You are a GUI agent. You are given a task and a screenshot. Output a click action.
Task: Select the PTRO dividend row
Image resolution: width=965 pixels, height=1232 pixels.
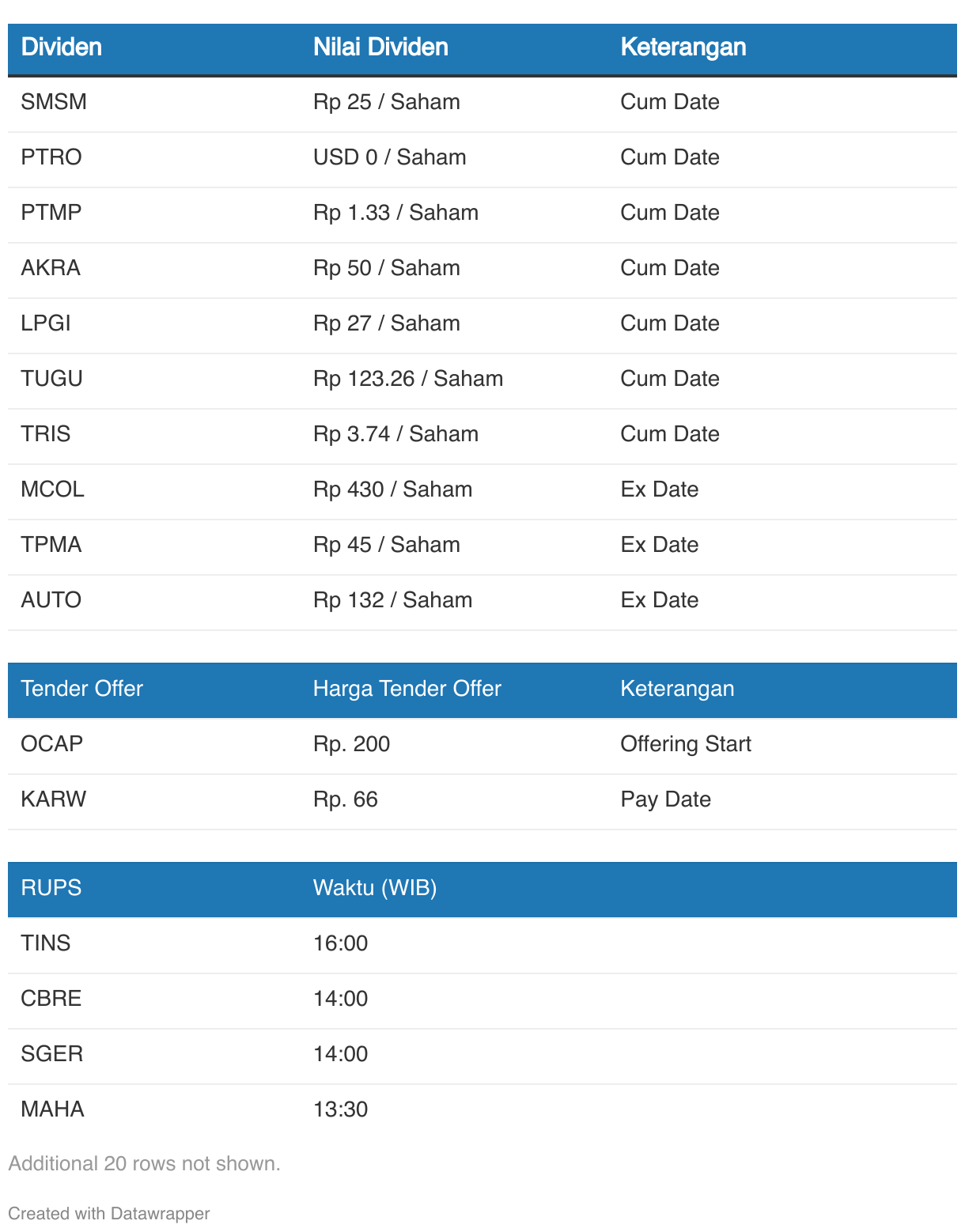pyautogui.click(x=482, y=157)
